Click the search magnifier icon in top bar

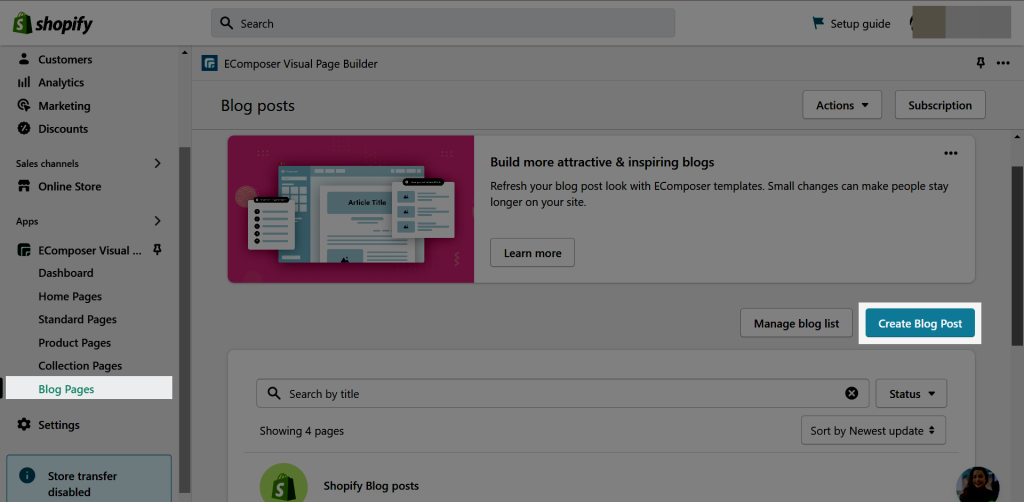point(227,24)
